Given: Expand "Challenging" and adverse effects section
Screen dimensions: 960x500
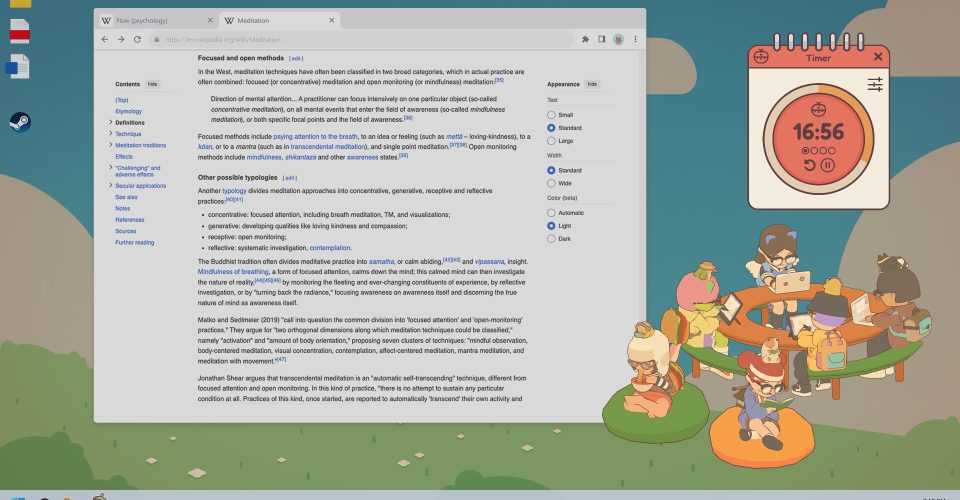Looking at the screenshot, I should click(x=111, y=167).
